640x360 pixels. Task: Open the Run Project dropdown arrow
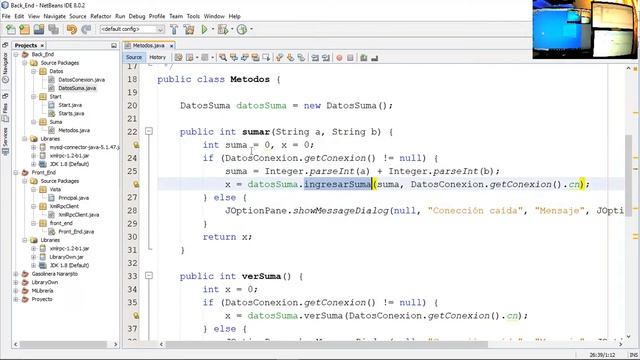click(x=213, y=29)
